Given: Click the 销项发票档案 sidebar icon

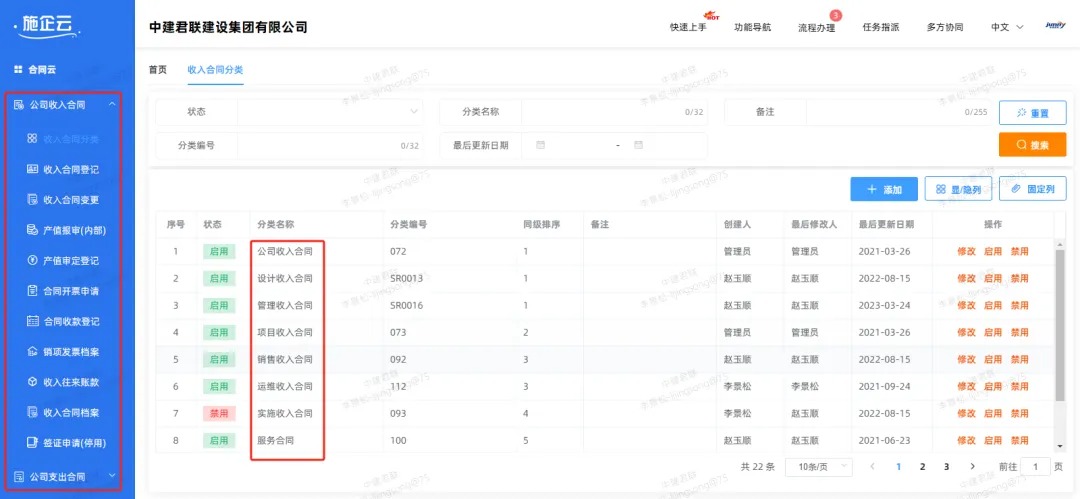Looking at the screenshot, I should point(32,352).
